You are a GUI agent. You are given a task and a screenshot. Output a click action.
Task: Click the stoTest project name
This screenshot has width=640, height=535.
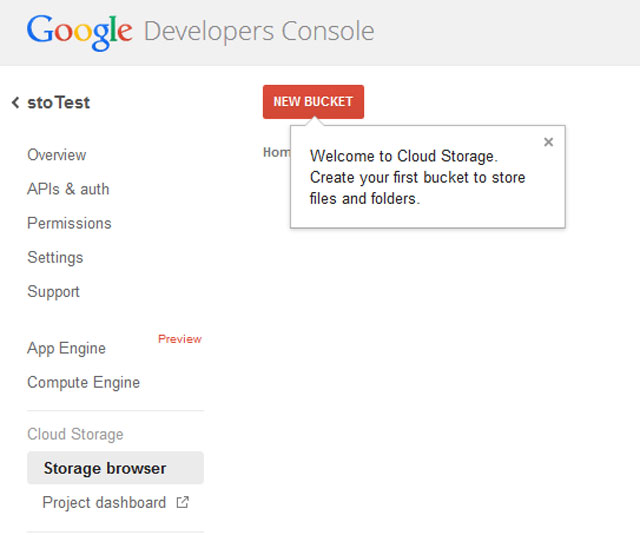pos(58,102)
